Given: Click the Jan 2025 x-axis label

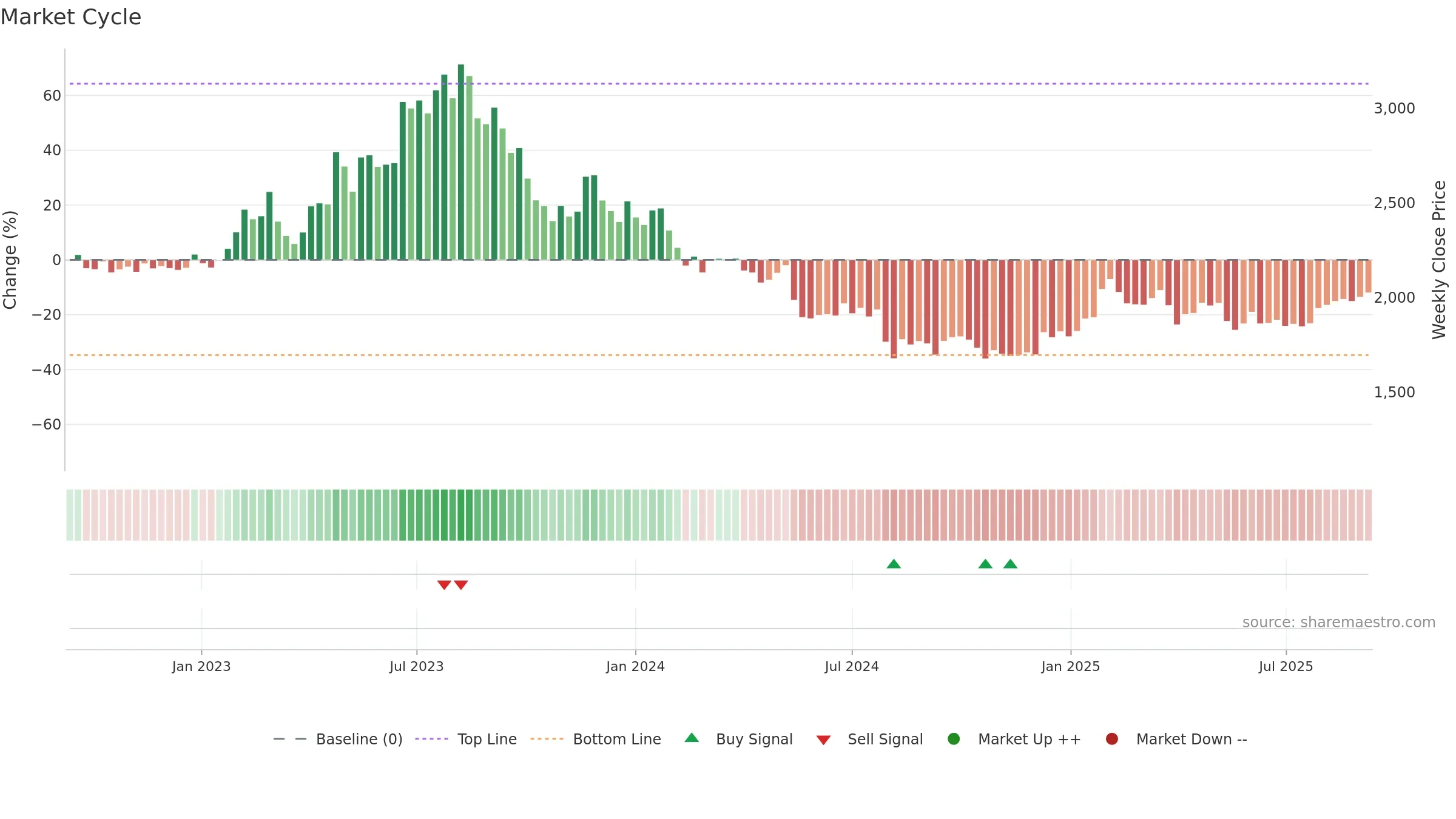Looking at the screenshot, I should tap(1071, 666).
